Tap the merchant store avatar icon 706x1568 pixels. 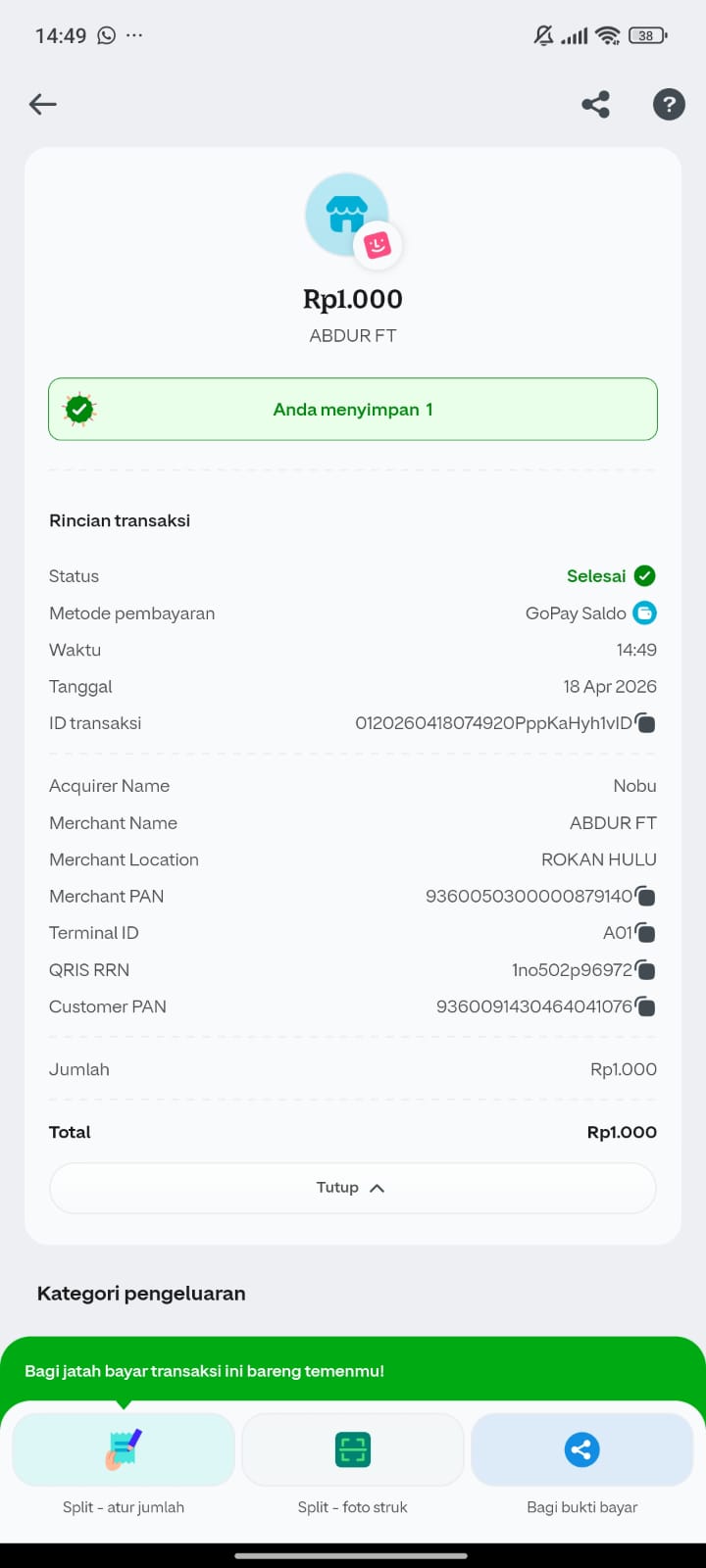tap(347, 215)
